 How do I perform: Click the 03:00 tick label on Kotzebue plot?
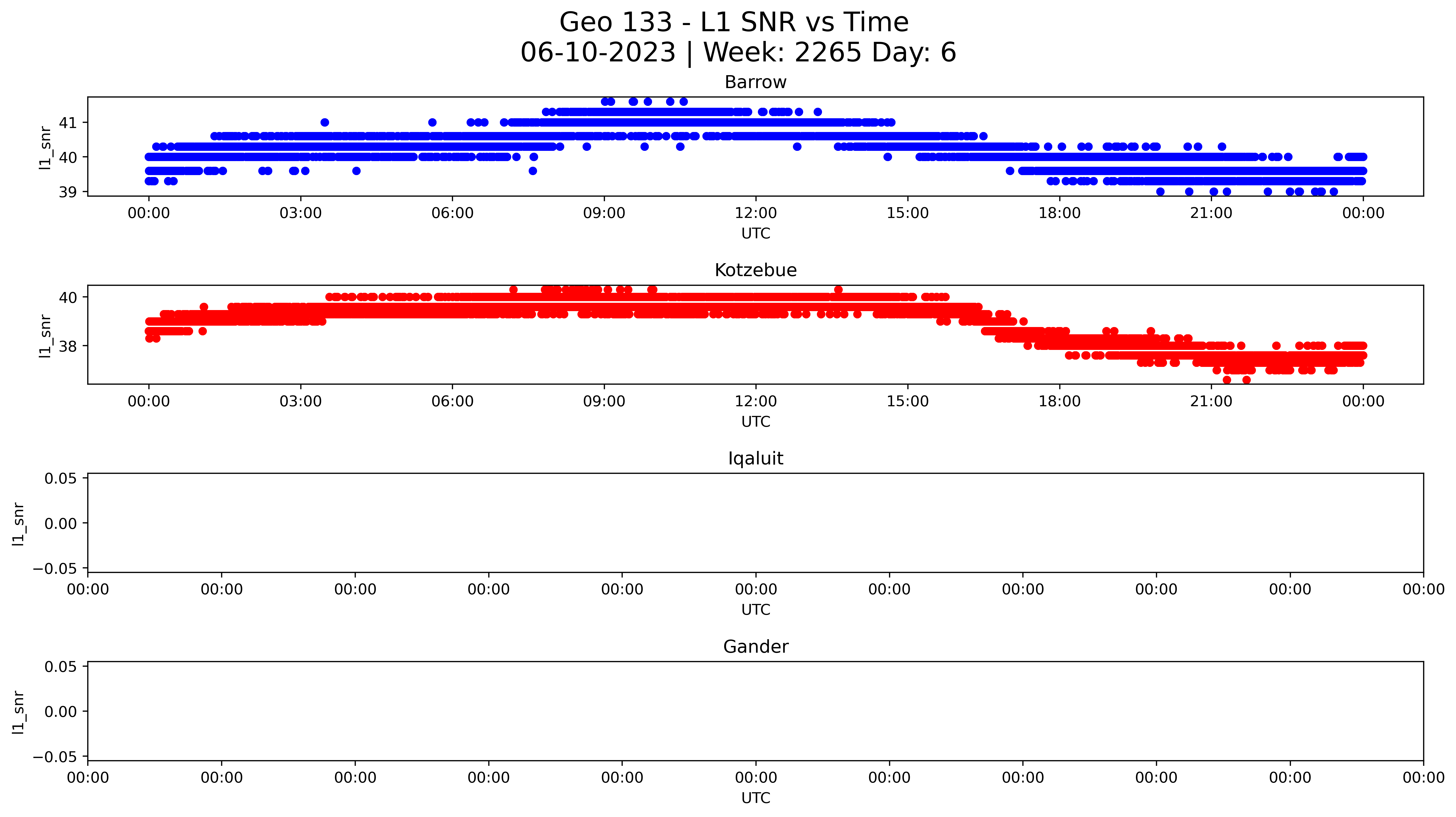coord(301,401)
